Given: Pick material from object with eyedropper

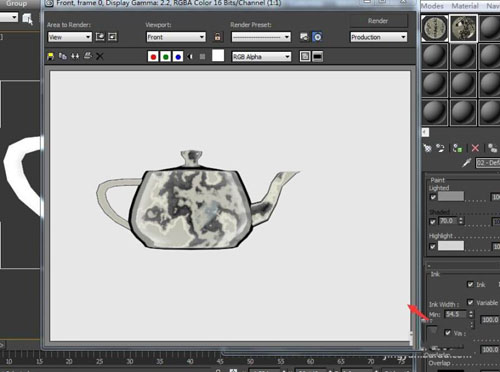Looking at the screenshot, I should [467, 163].
